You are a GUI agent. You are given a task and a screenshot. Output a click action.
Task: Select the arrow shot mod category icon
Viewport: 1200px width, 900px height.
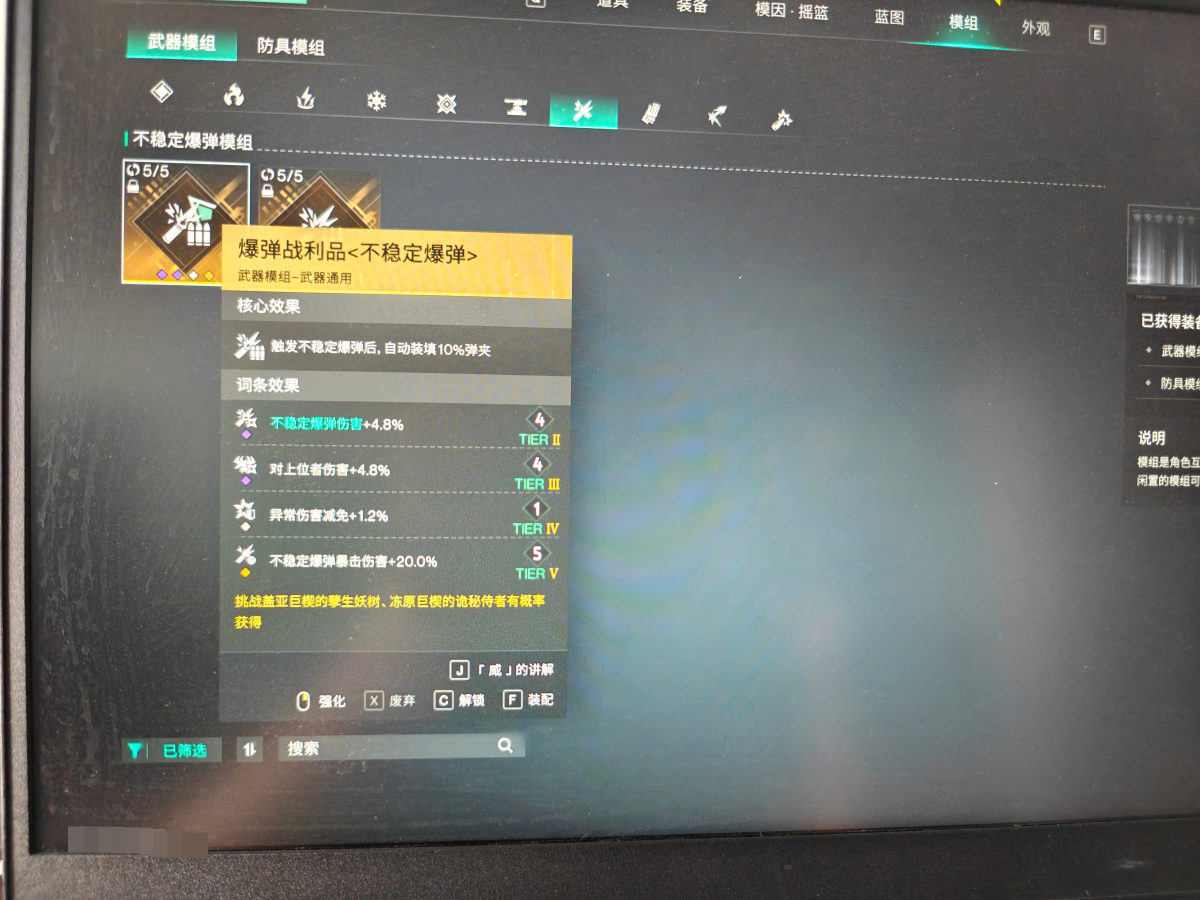click(x=716, y=116)
